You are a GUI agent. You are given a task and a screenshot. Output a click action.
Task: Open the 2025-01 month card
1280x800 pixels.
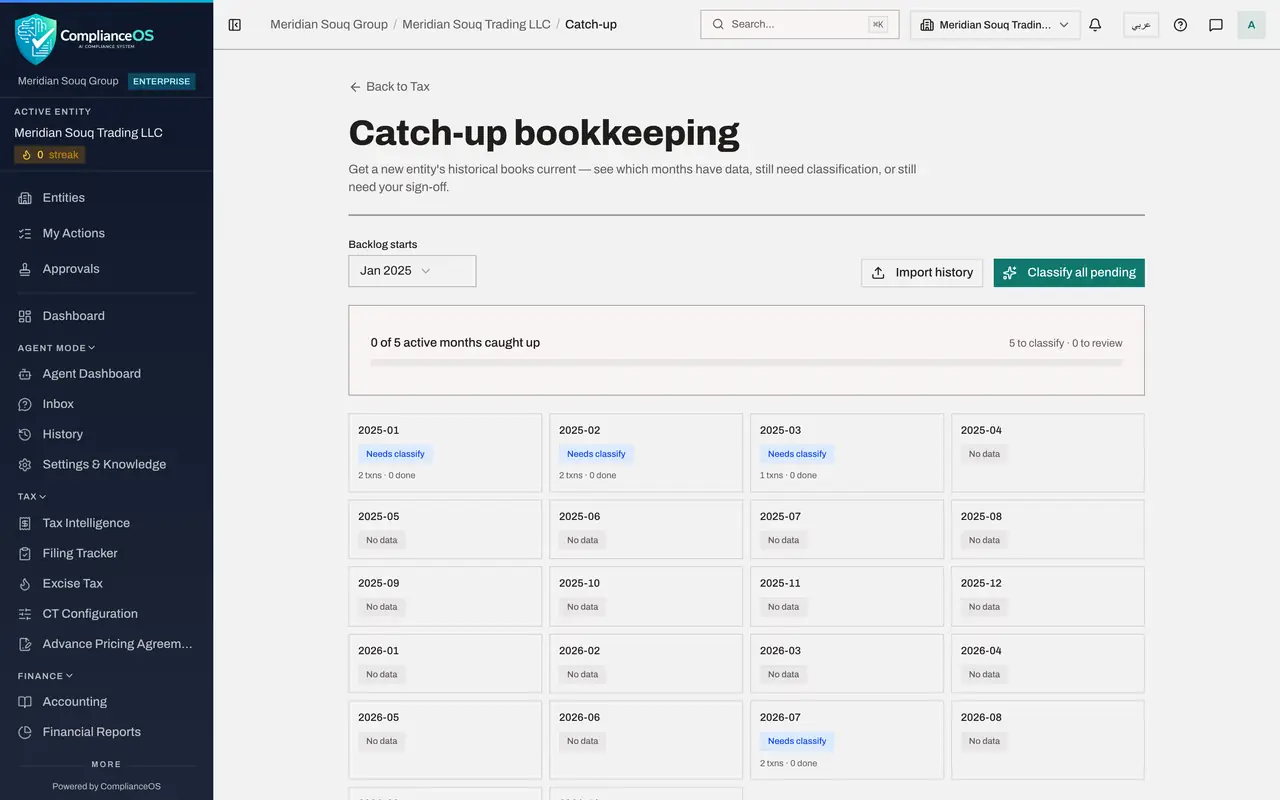click(x=445, y=453)
